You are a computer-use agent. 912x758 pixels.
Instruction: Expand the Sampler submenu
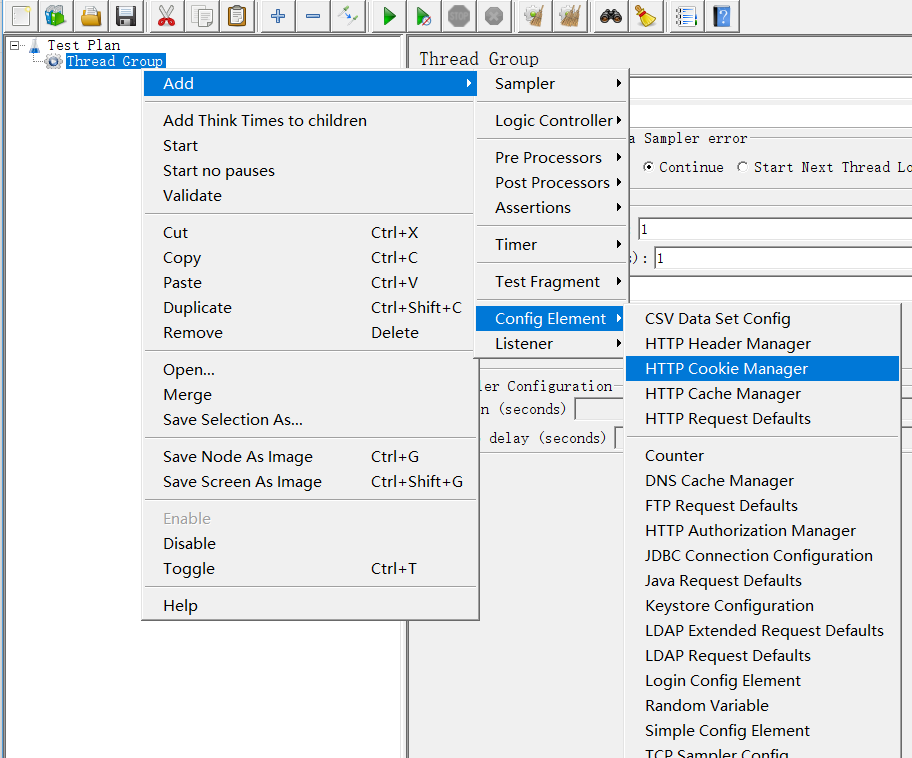coord(550,84)
